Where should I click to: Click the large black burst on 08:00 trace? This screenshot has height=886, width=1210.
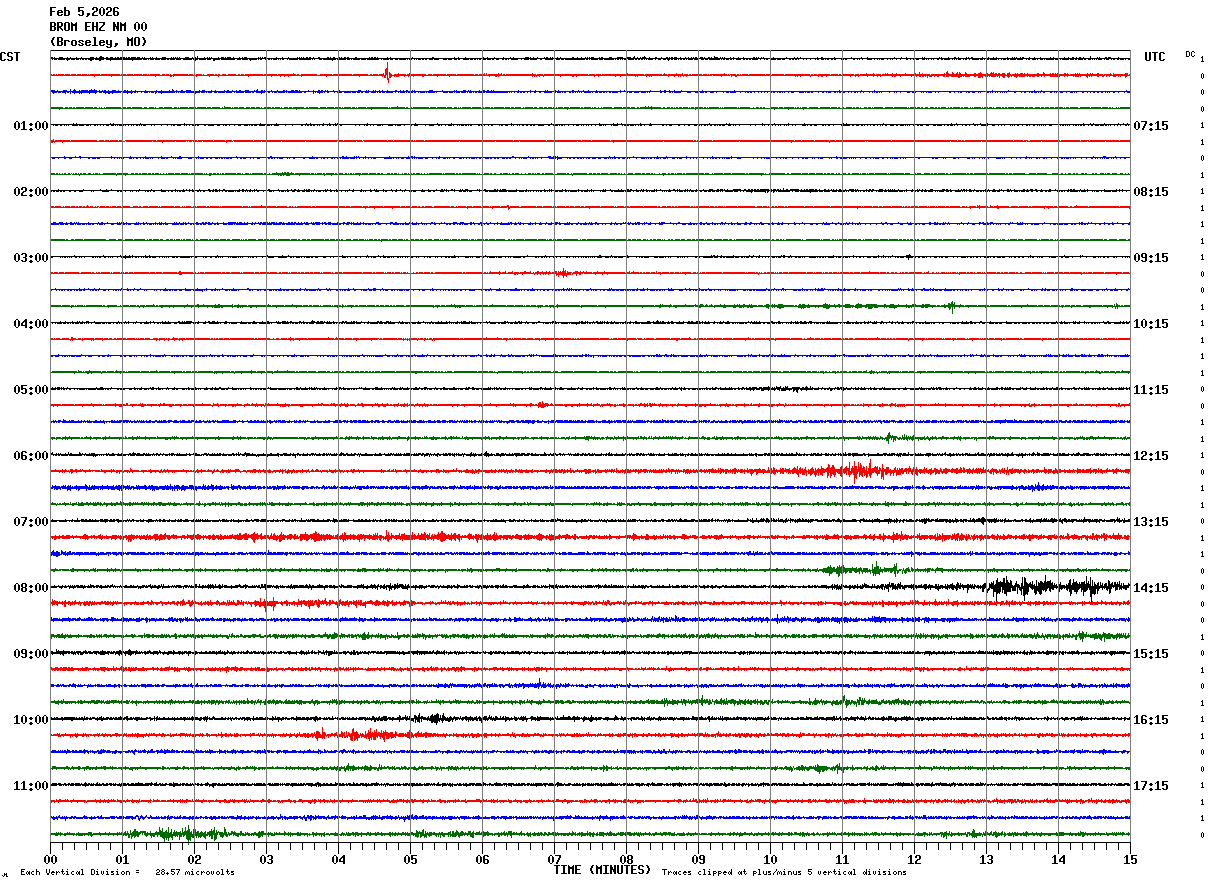(1057, 587)
